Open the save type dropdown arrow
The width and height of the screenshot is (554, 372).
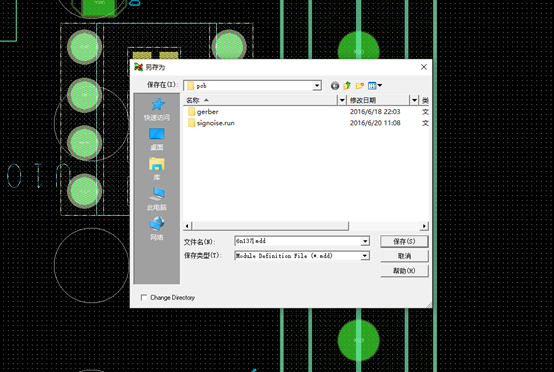(x=365, y=256)
